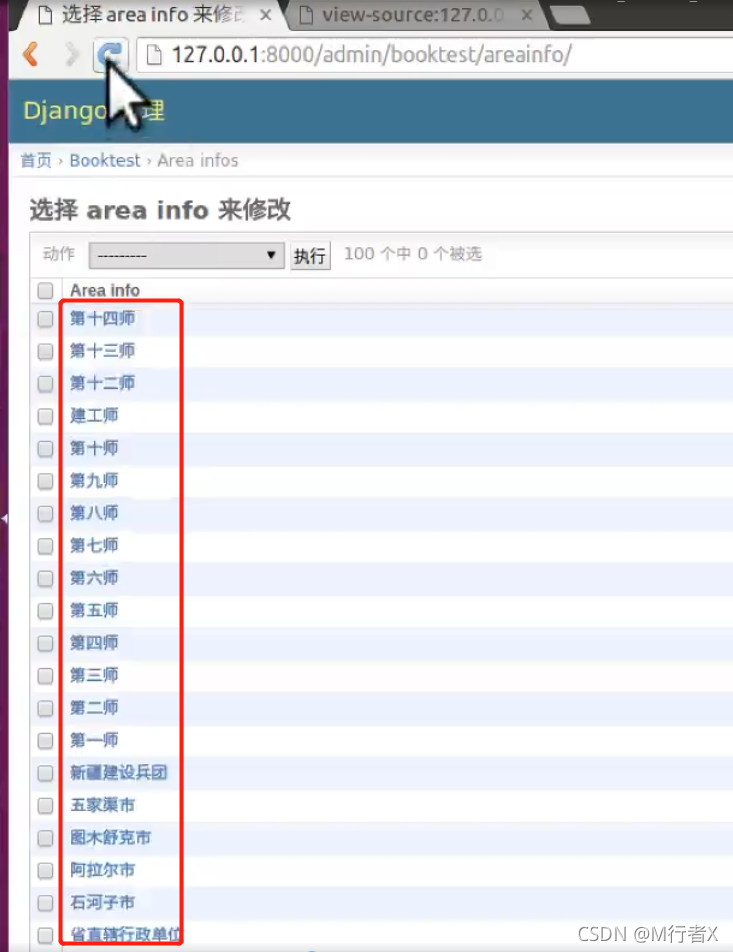
Task: Check the box for 第六师
Action: [x=46, y=579]
